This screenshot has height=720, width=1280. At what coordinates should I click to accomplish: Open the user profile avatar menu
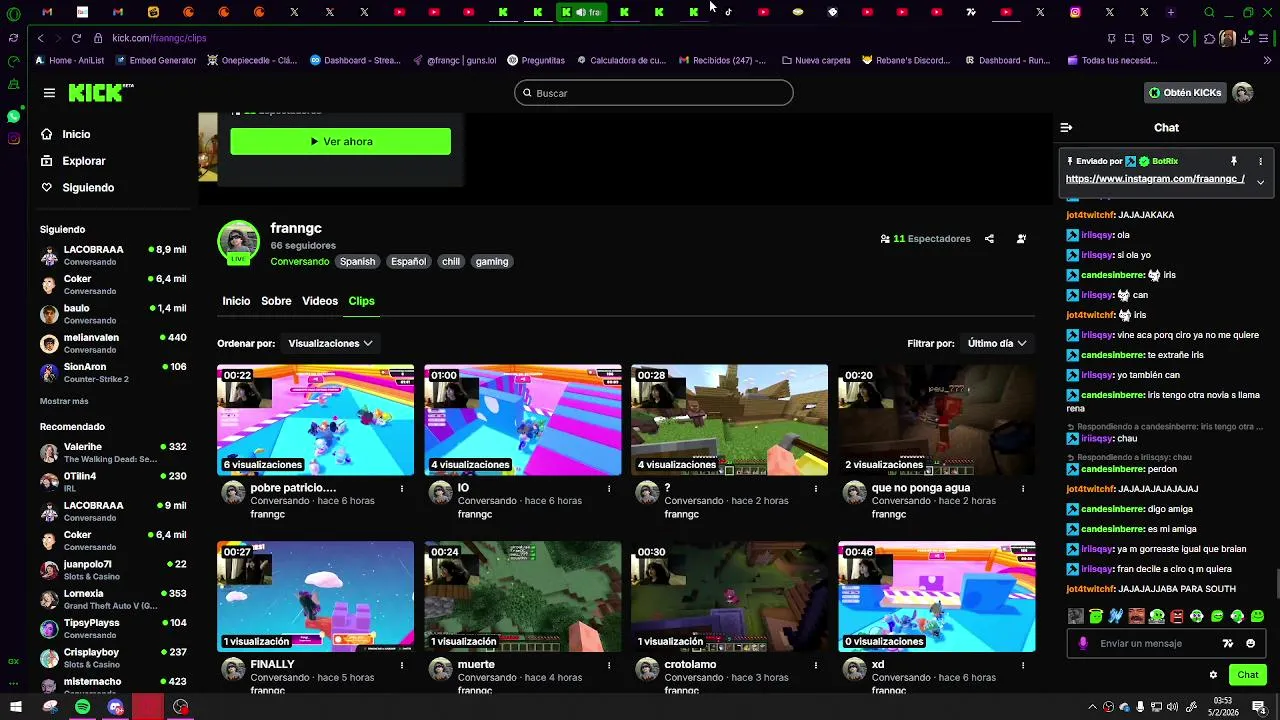[x=1243, y=93]
